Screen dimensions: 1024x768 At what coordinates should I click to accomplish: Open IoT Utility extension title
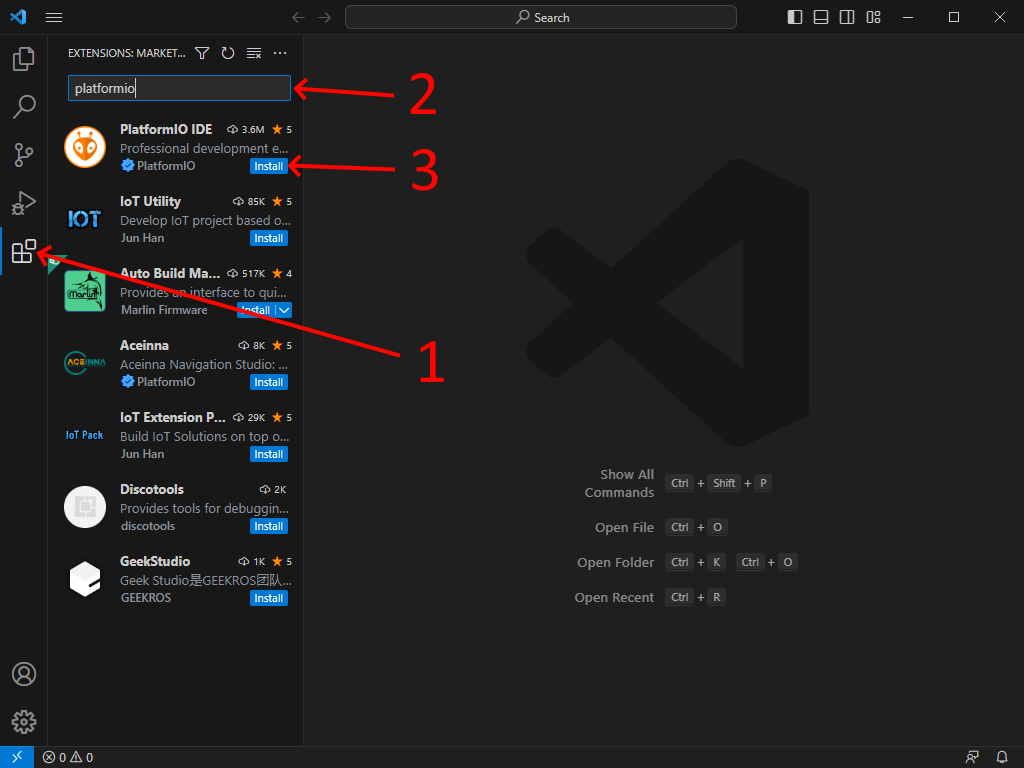(150, 201)
